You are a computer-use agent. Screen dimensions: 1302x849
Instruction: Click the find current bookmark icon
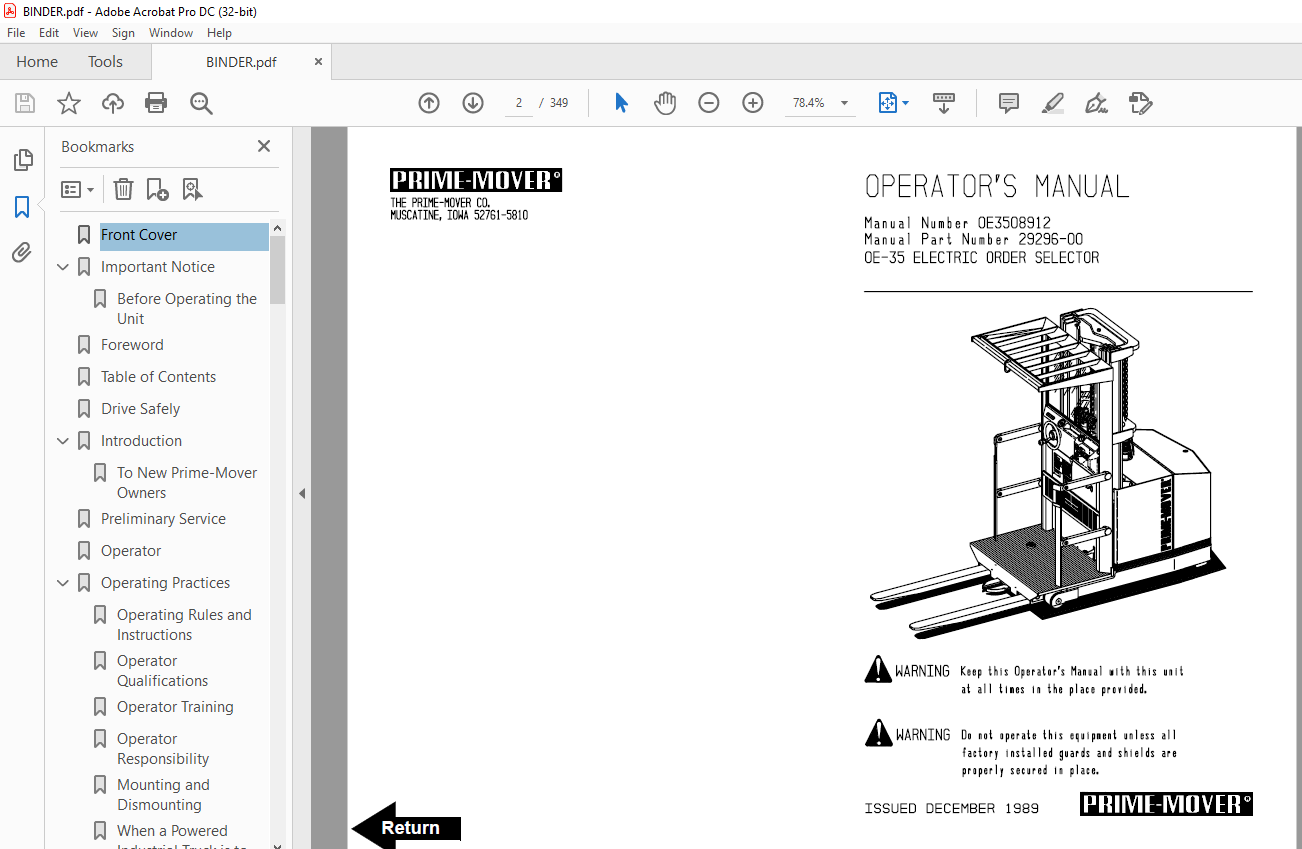point(192,189)
